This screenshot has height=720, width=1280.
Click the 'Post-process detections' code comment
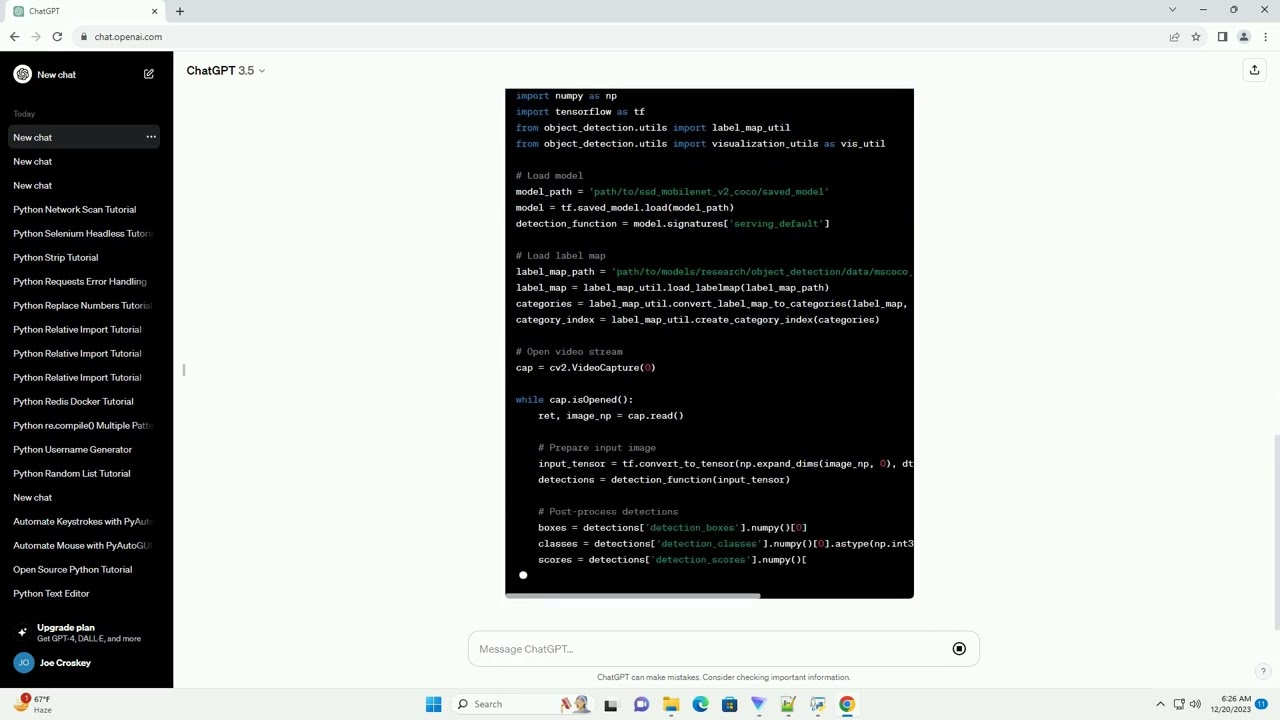(608, 511)
